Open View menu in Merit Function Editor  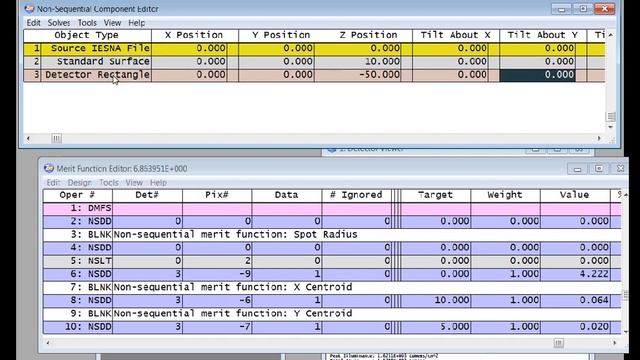tap(134, 182)
